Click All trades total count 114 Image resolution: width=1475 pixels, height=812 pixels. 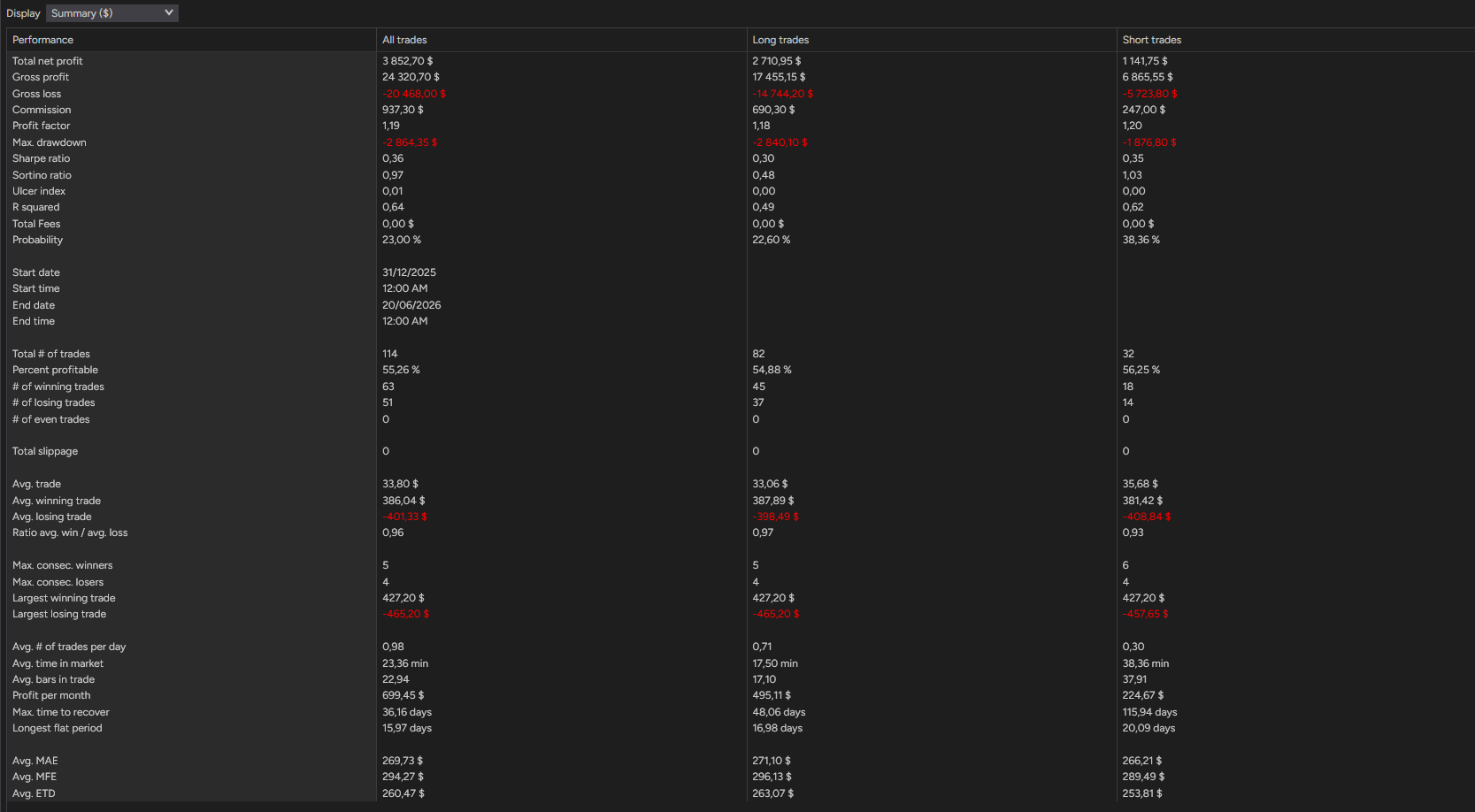[390, 354]
